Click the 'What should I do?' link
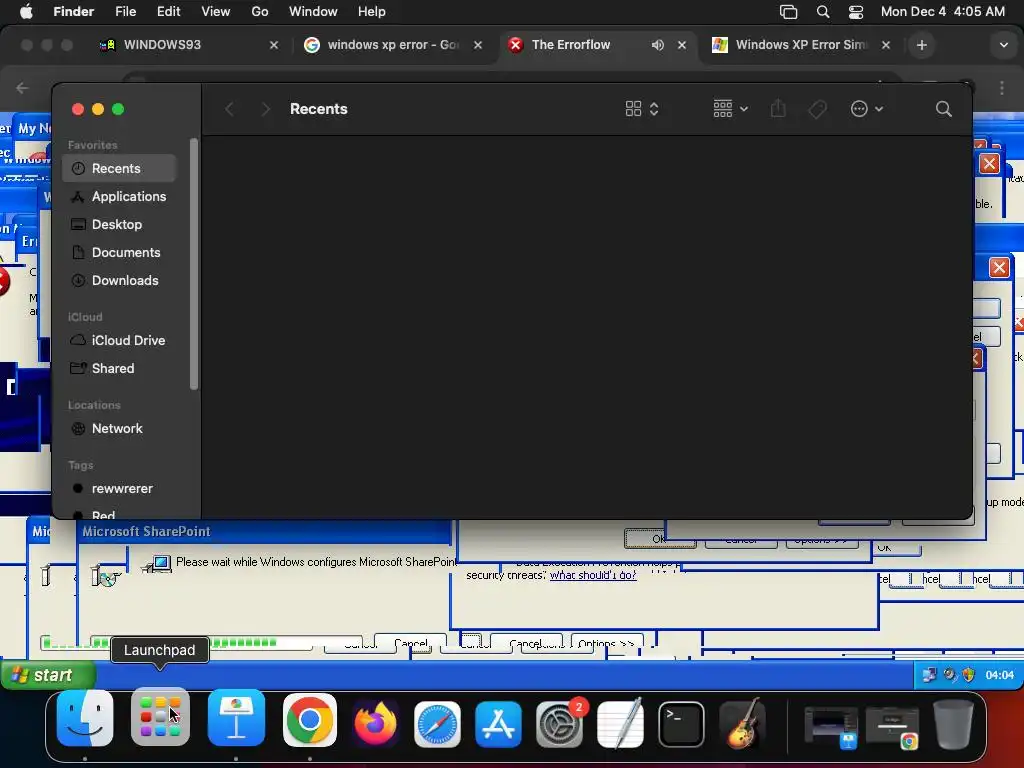 (x=593, y=575)
